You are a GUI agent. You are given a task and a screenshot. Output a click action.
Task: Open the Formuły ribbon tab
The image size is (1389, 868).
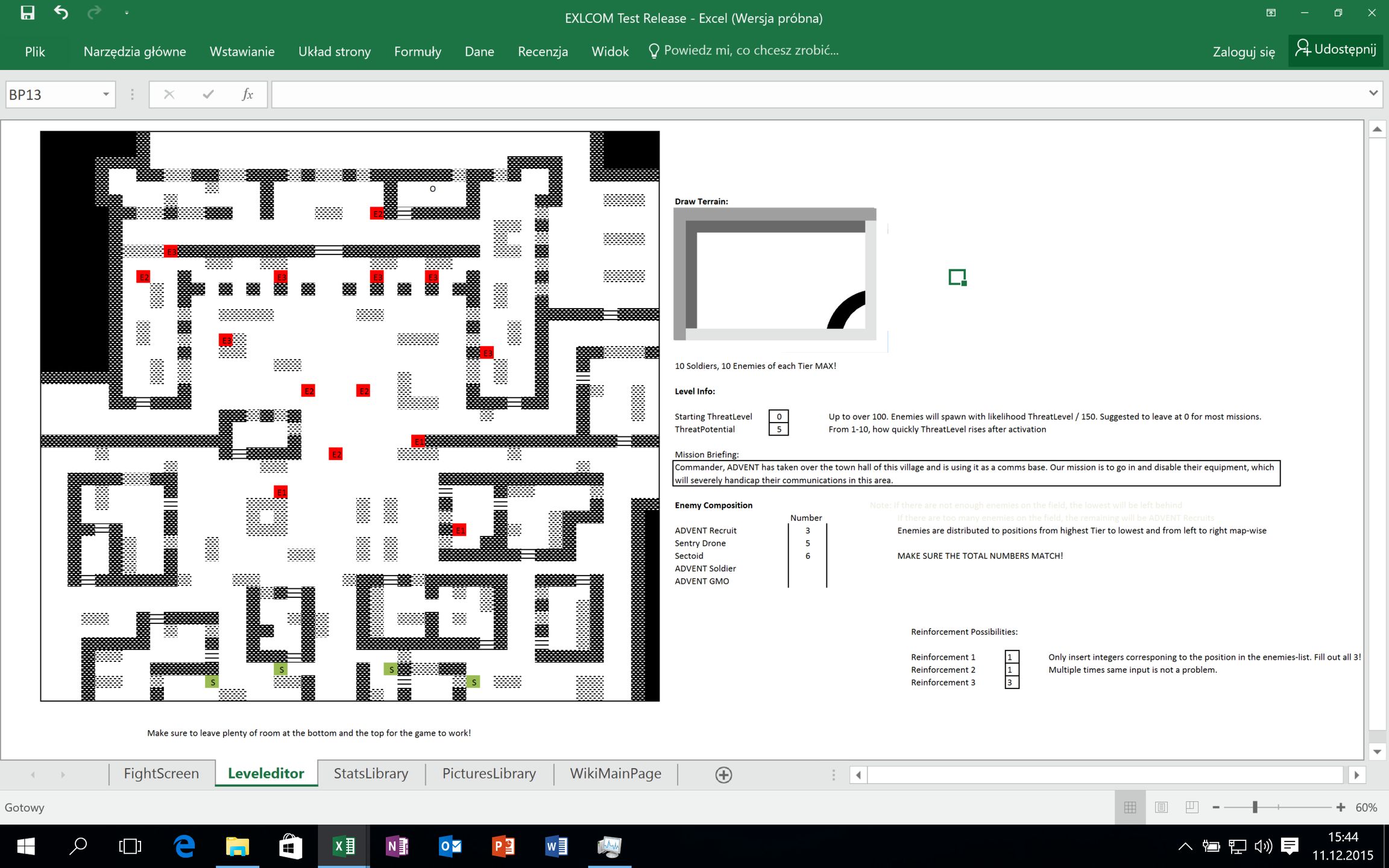click(x=417, y=52)
